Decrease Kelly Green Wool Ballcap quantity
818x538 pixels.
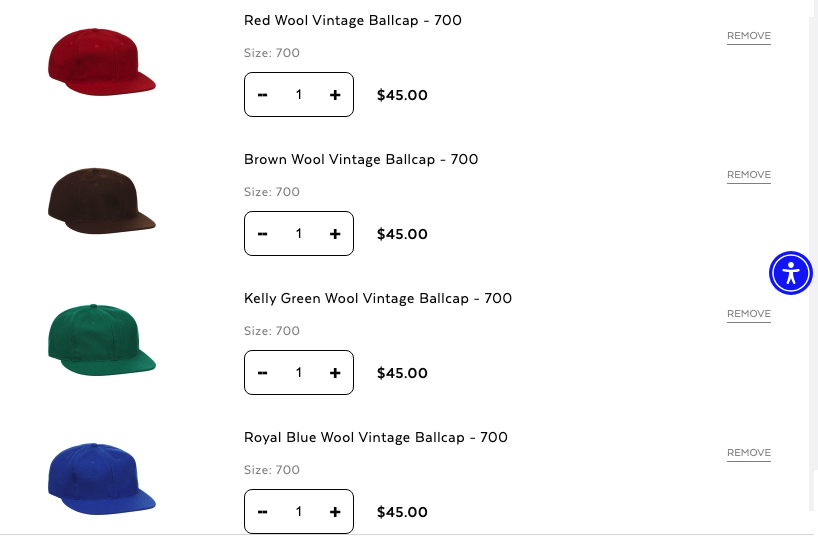263,373
